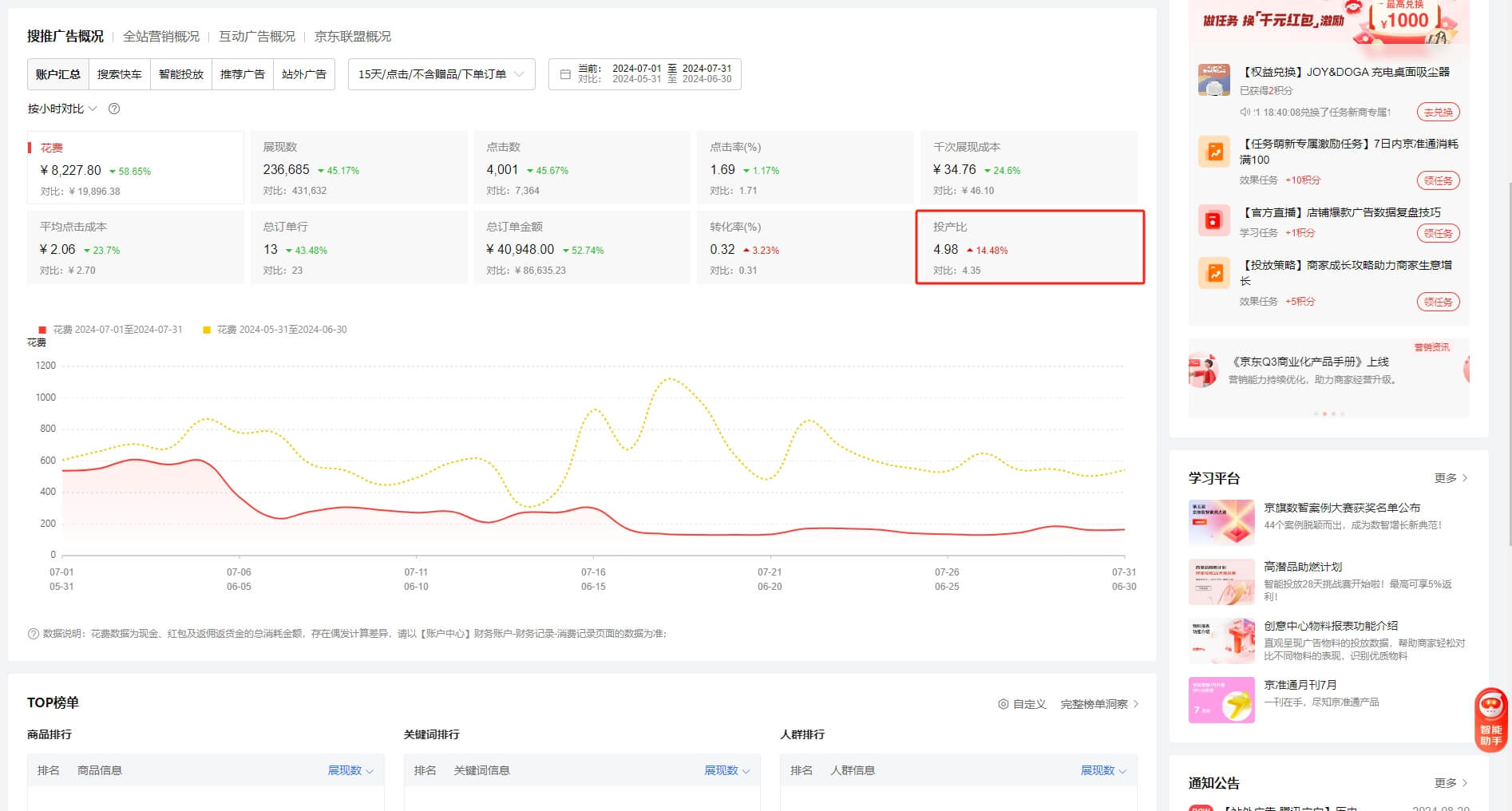This screenshot has height=811, width=1512.
Task: Toggle the yellow 花费 2024-05-31 legend marker
Action: (x=207, y=330)
